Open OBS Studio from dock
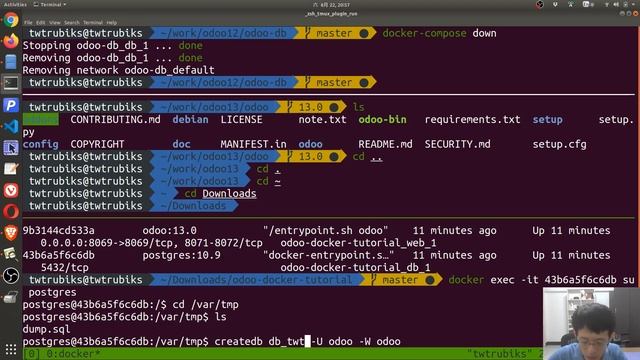640x360 pixels. pyautogui.click(x=11, y=276)
